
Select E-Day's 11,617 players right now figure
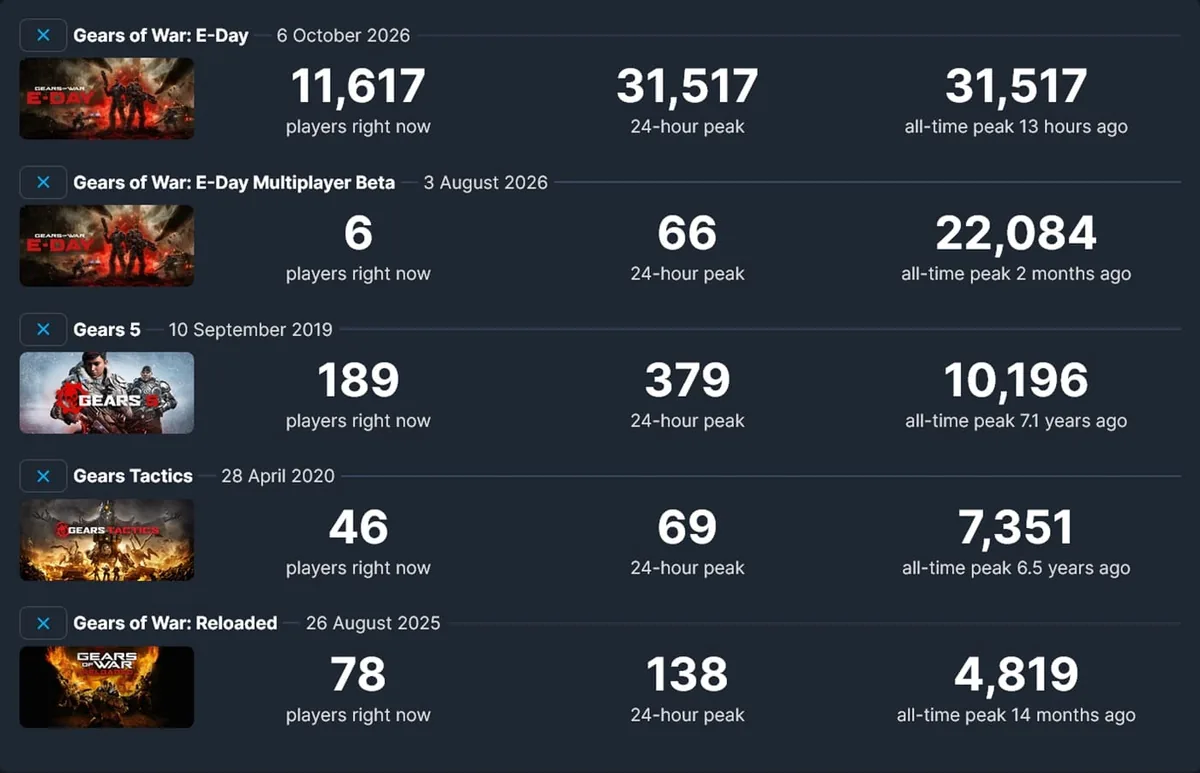pyautogui.click(x=358, y=87)
